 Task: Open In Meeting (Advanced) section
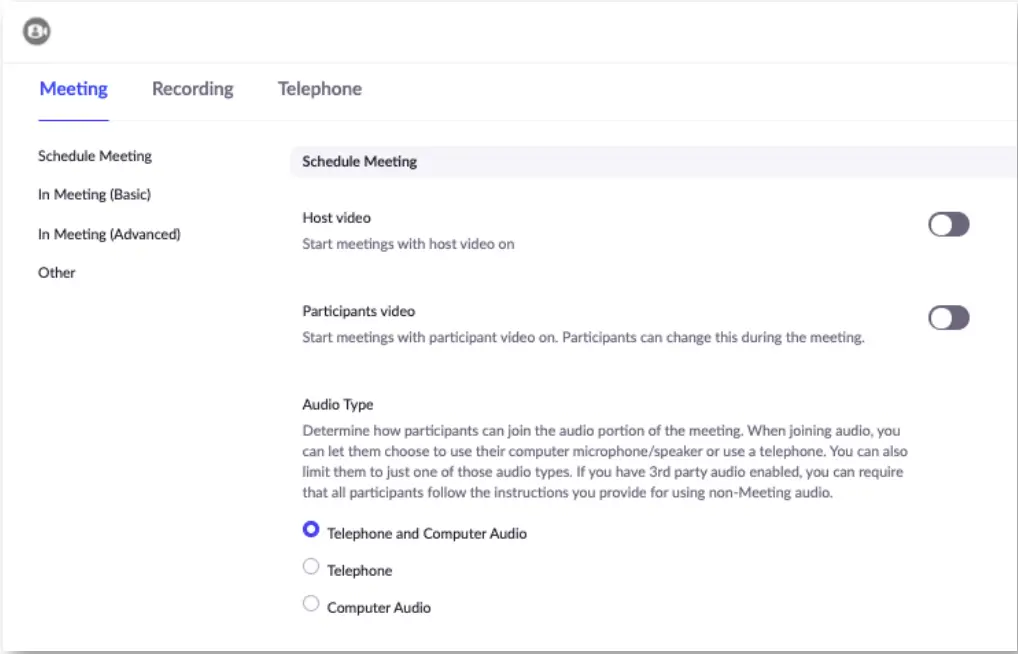[x=109, y=234]
